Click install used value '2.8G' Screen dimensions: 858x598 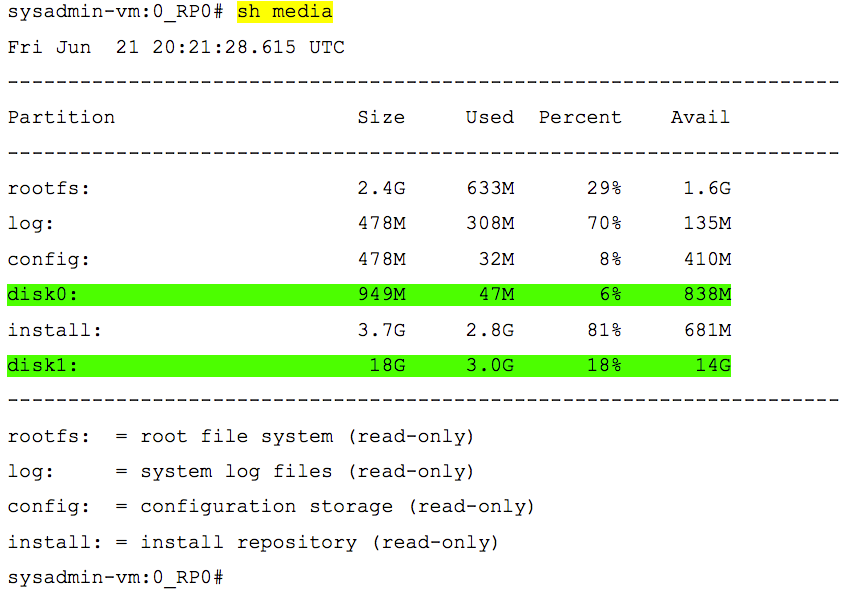pos(490,330)
